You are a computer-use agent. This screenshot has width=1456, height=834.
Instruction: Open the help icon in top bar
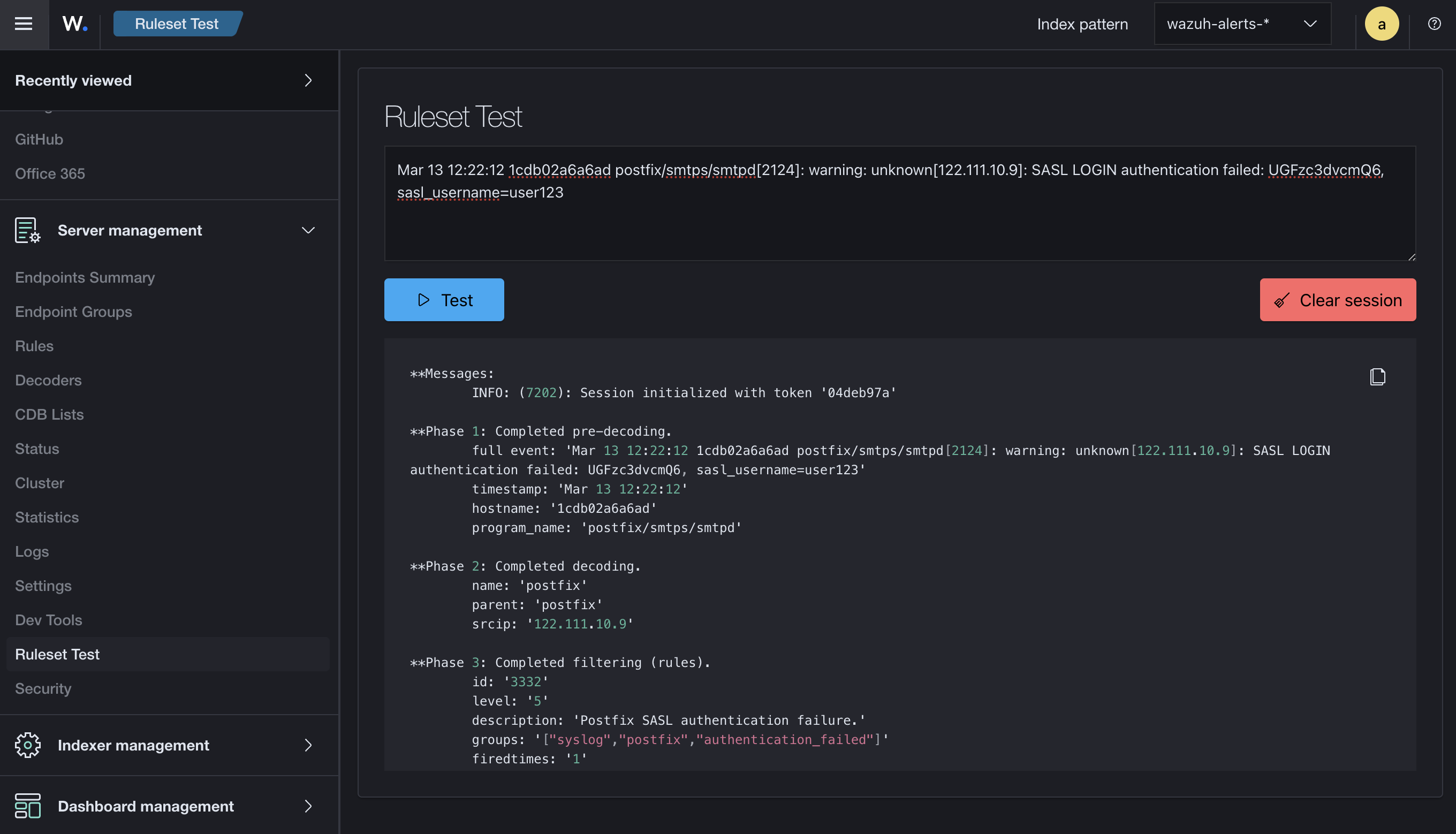(1434, 24)
